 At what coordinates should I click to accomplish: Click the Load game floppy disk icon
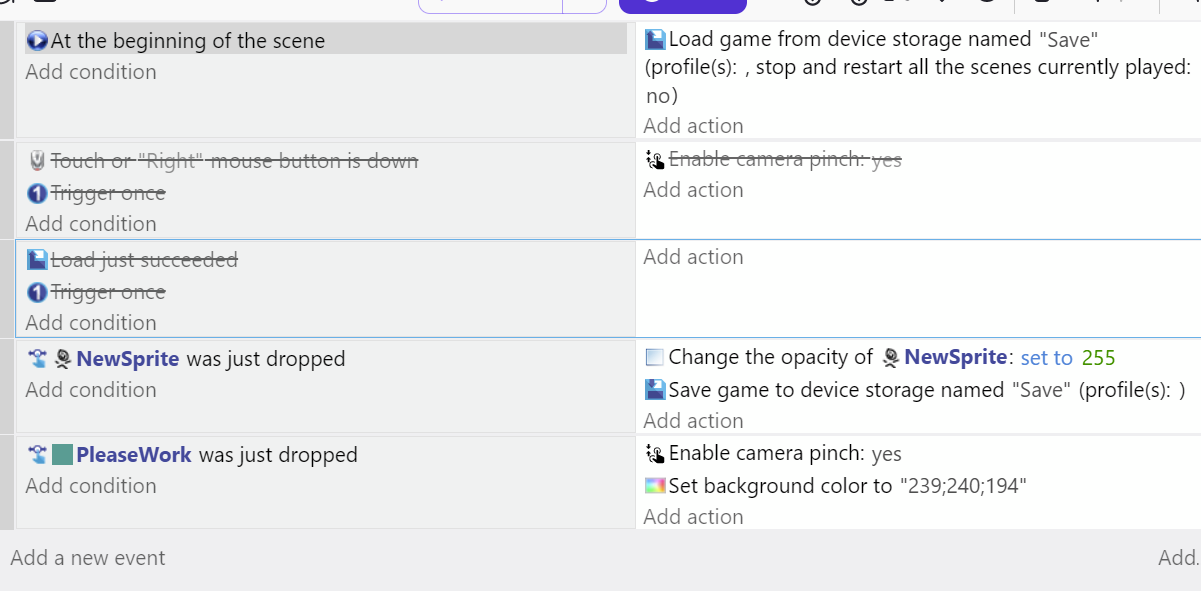coord(655,40)
